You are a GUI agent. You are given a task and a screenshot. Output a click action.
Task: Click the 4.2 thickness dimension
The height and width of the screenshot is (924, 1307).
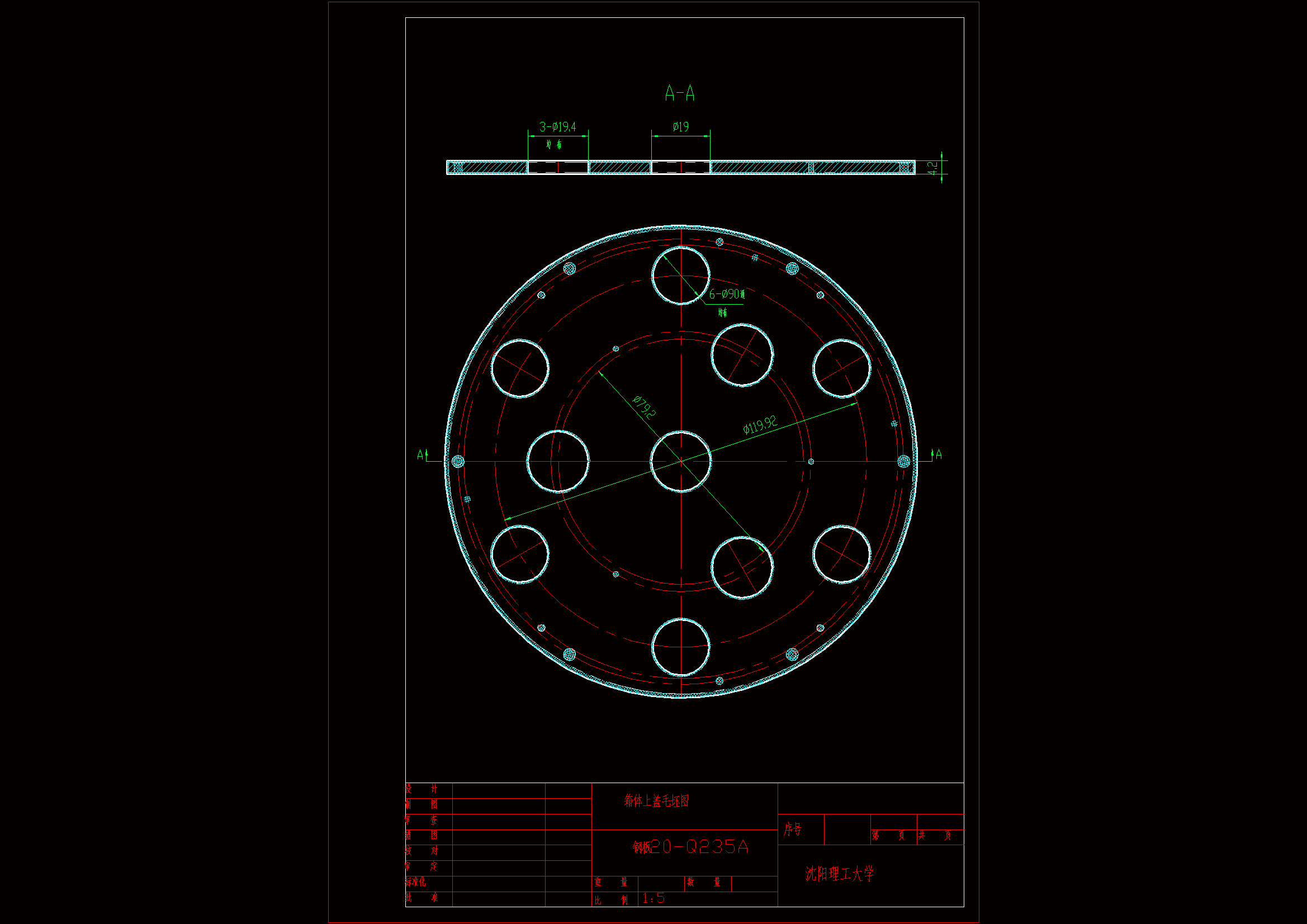[932, 167]
